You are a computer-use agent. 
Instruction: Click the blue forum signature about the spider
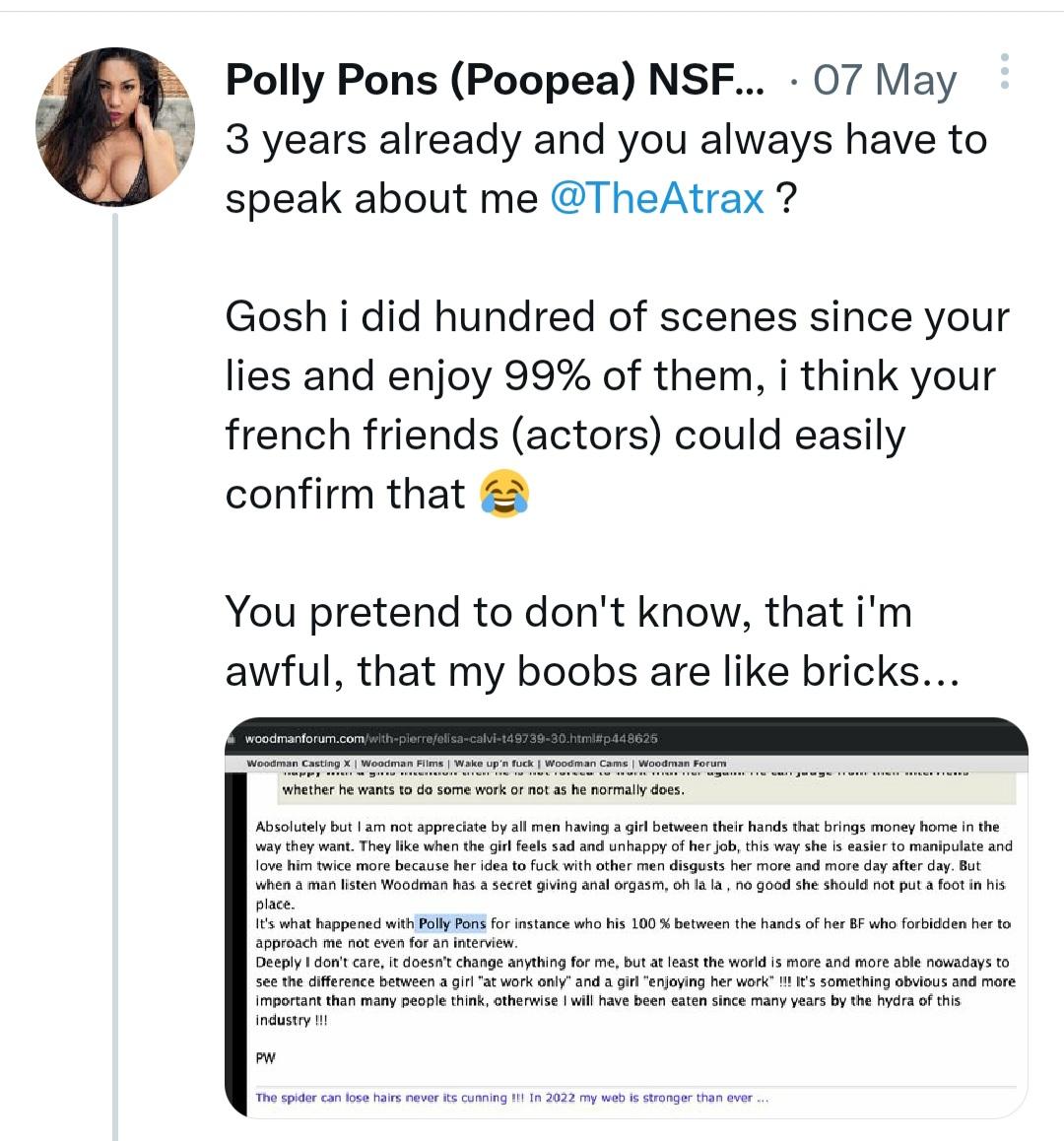[x=511, y=1098]
